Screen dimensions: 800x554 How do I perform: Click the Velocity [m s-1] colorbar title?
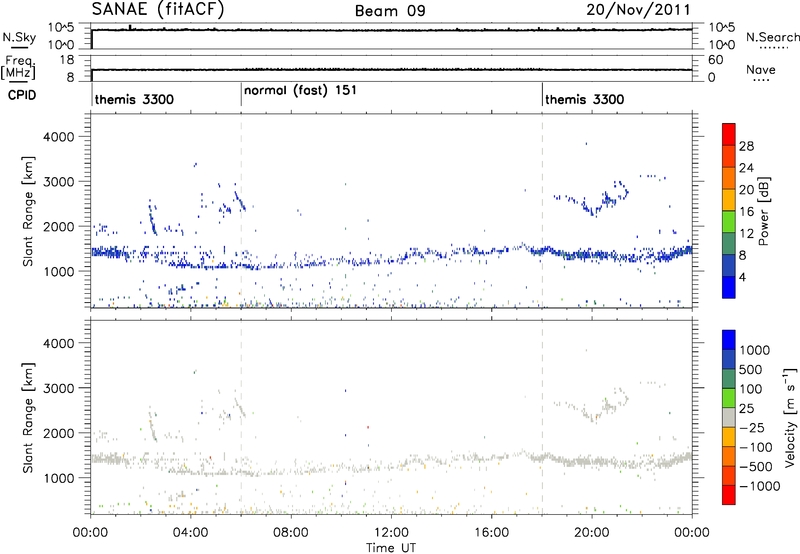tap(790, 417)
